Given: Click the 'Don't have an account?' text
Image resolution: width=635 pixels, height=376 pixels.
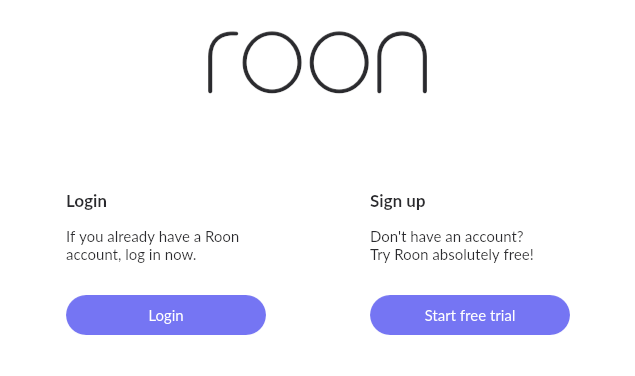Looking at the screenshot, I should pyautogui.click(x=447, y=237).
